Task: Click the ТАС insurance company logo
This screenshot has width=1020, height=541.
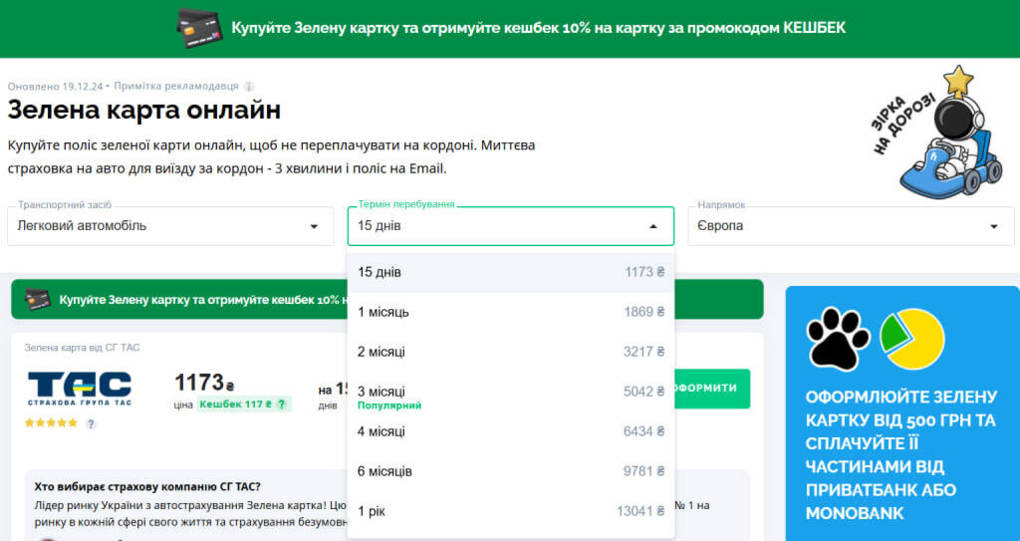Action: tap(79, 388)
